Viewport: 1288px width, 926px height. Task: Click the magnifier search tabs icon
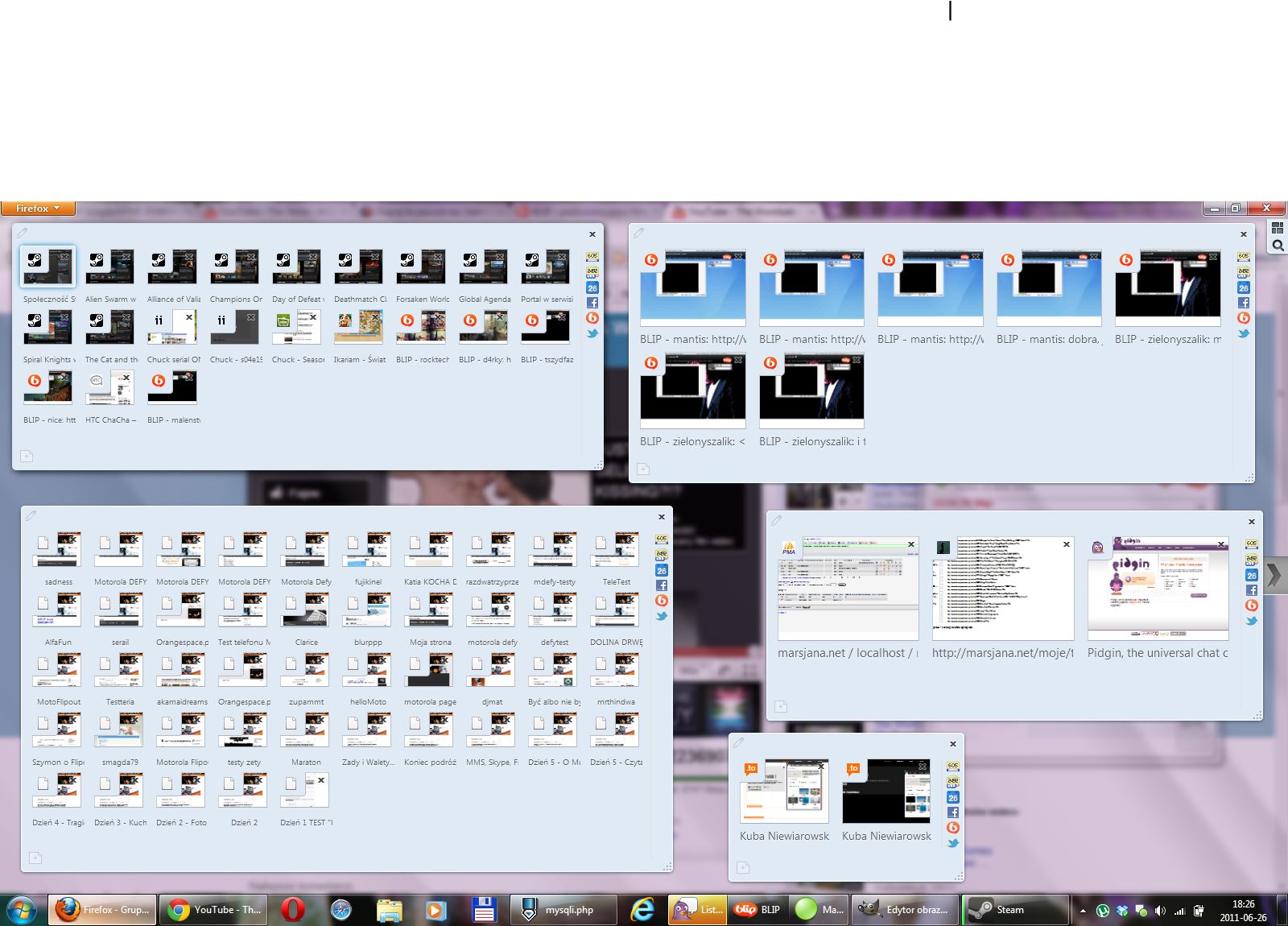[x=1278, y=246]
